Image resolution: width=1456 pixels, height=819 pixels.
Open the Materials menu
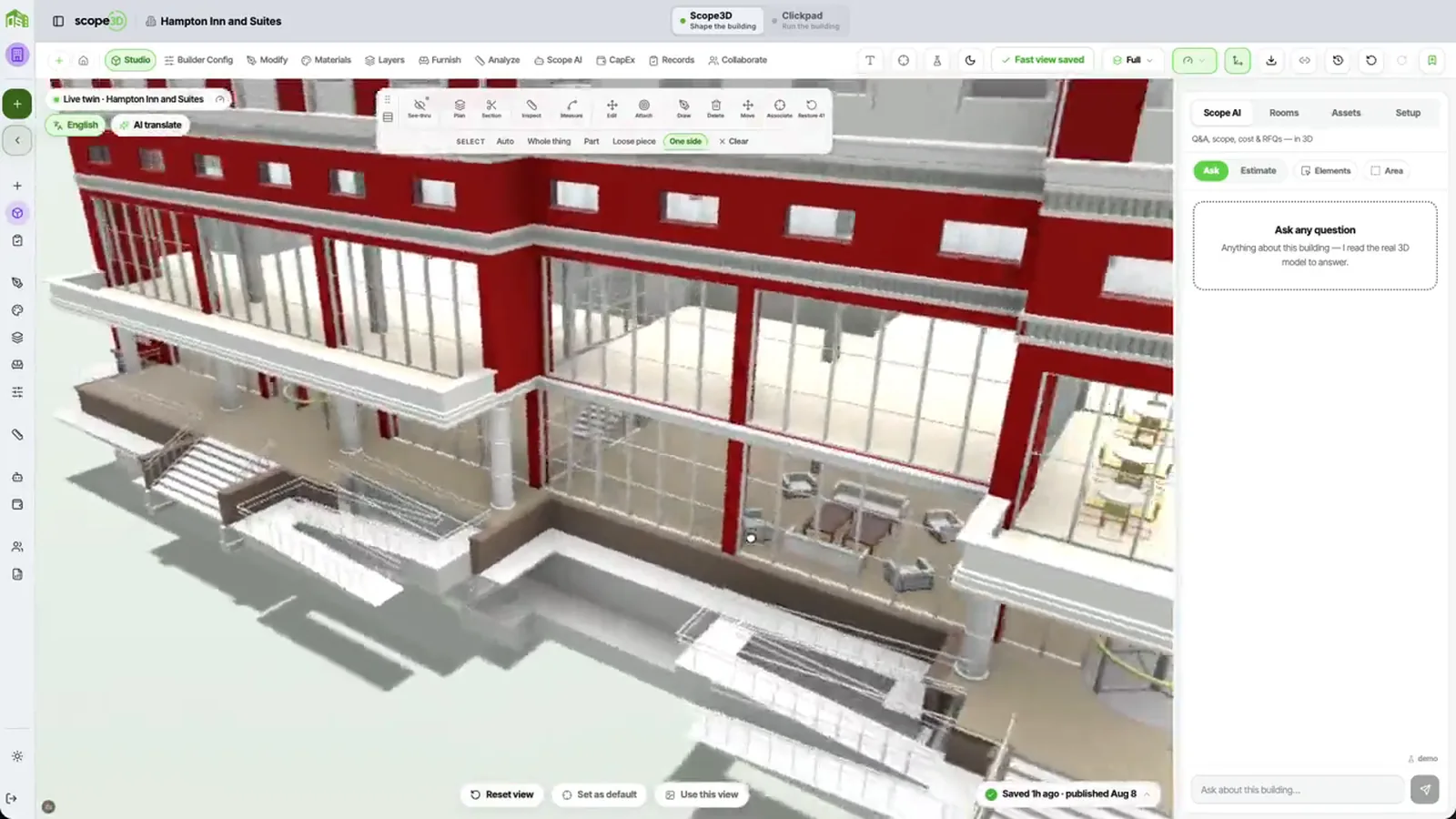point(326,60)
